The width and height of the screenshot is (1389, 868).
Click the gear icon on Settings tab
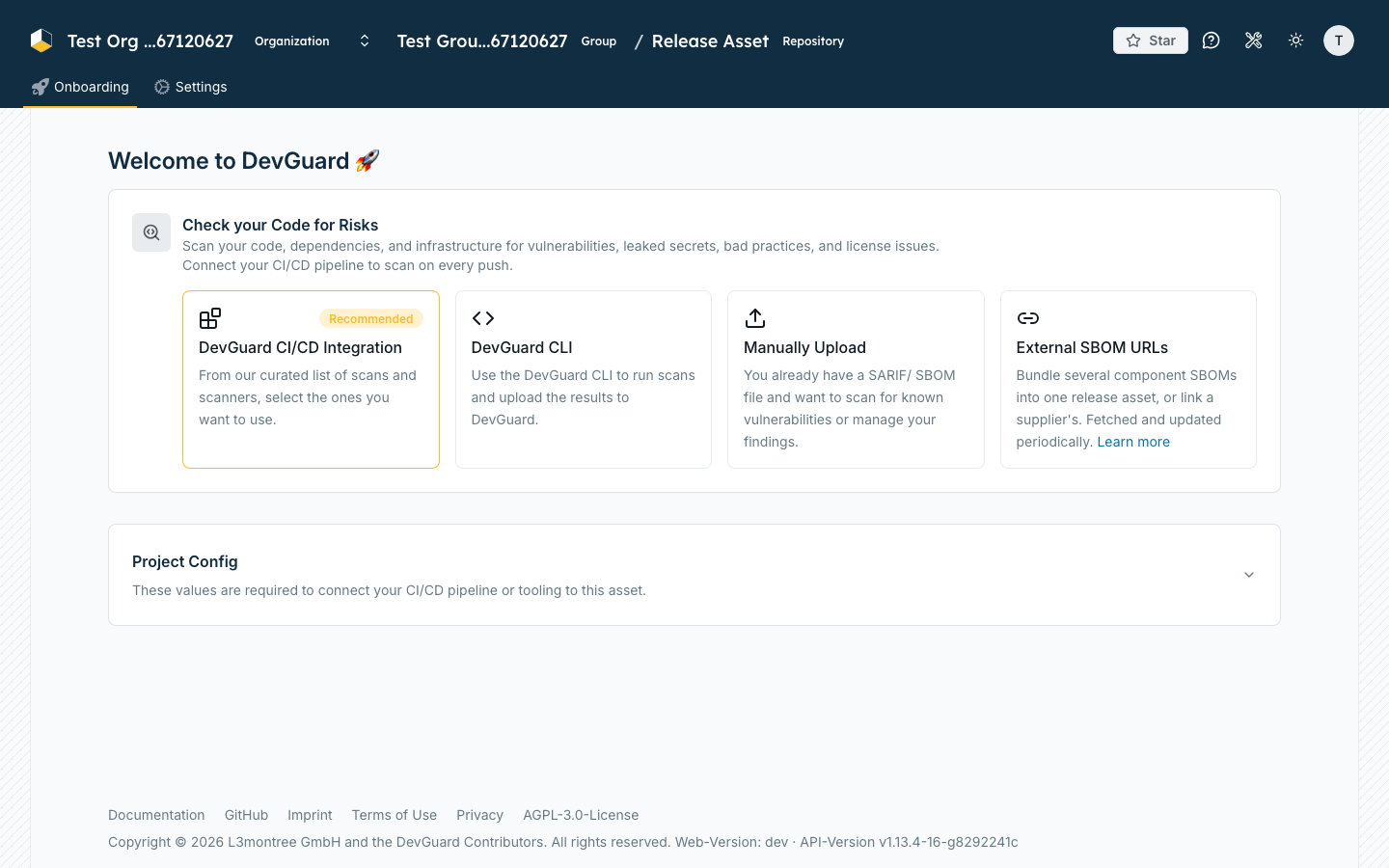pos(162,87)
